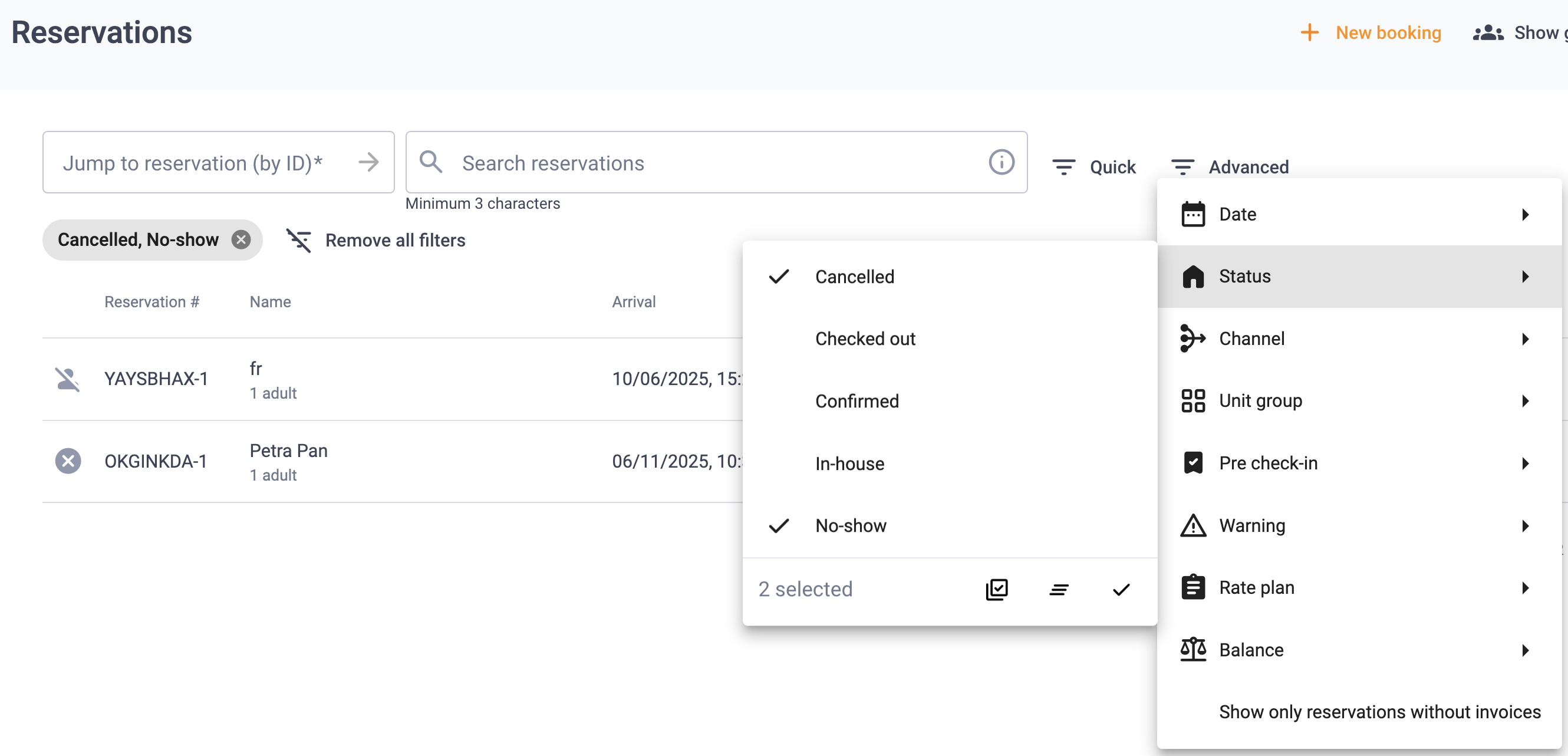Click the plus icon beside New booking
Screen dimensions: 1568x756
point(1309,32)
